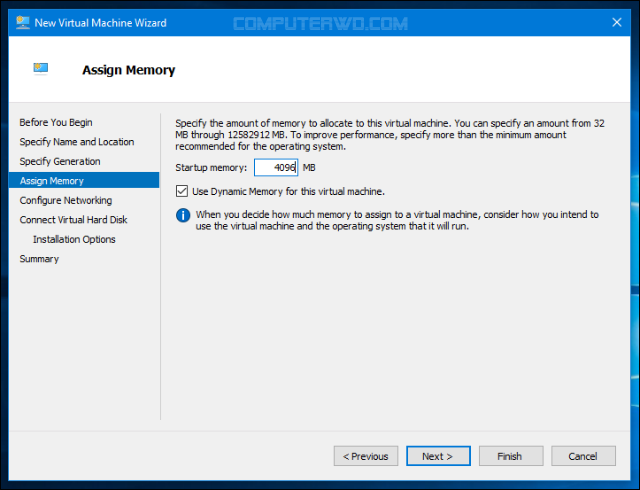640x490 pixels.
Task: Toggle Use Dynamic Memory checkbox
Action: coord(181,191)
